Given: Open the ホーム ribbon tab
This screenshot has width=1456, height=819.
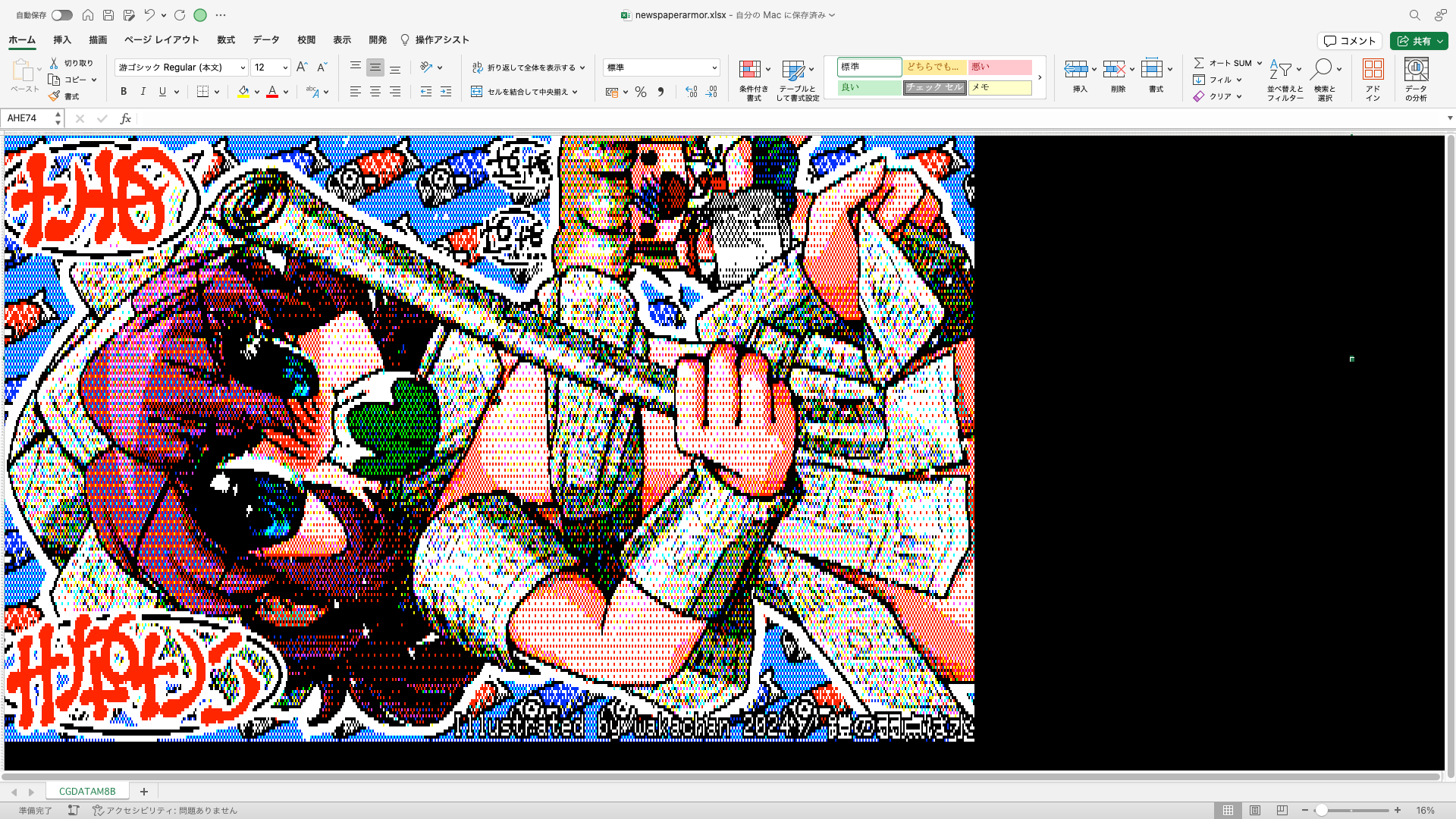Looking at the screenshot, I should [22, 40].
